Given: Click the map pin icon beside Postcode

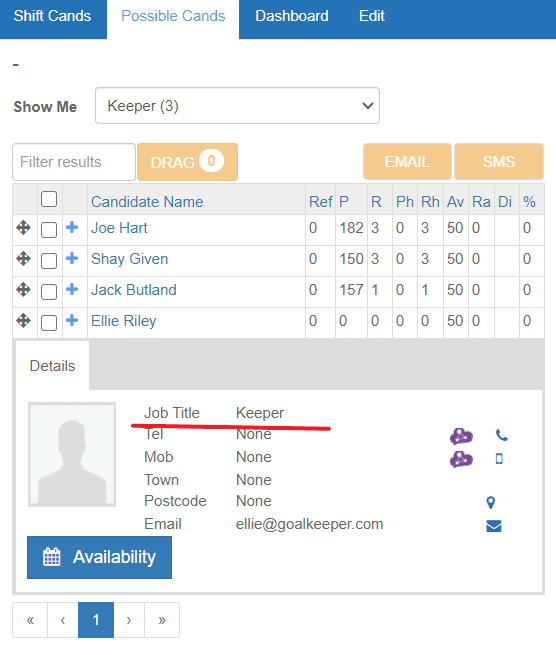Looking at the screenshot, I should click(x=491, y=503).
